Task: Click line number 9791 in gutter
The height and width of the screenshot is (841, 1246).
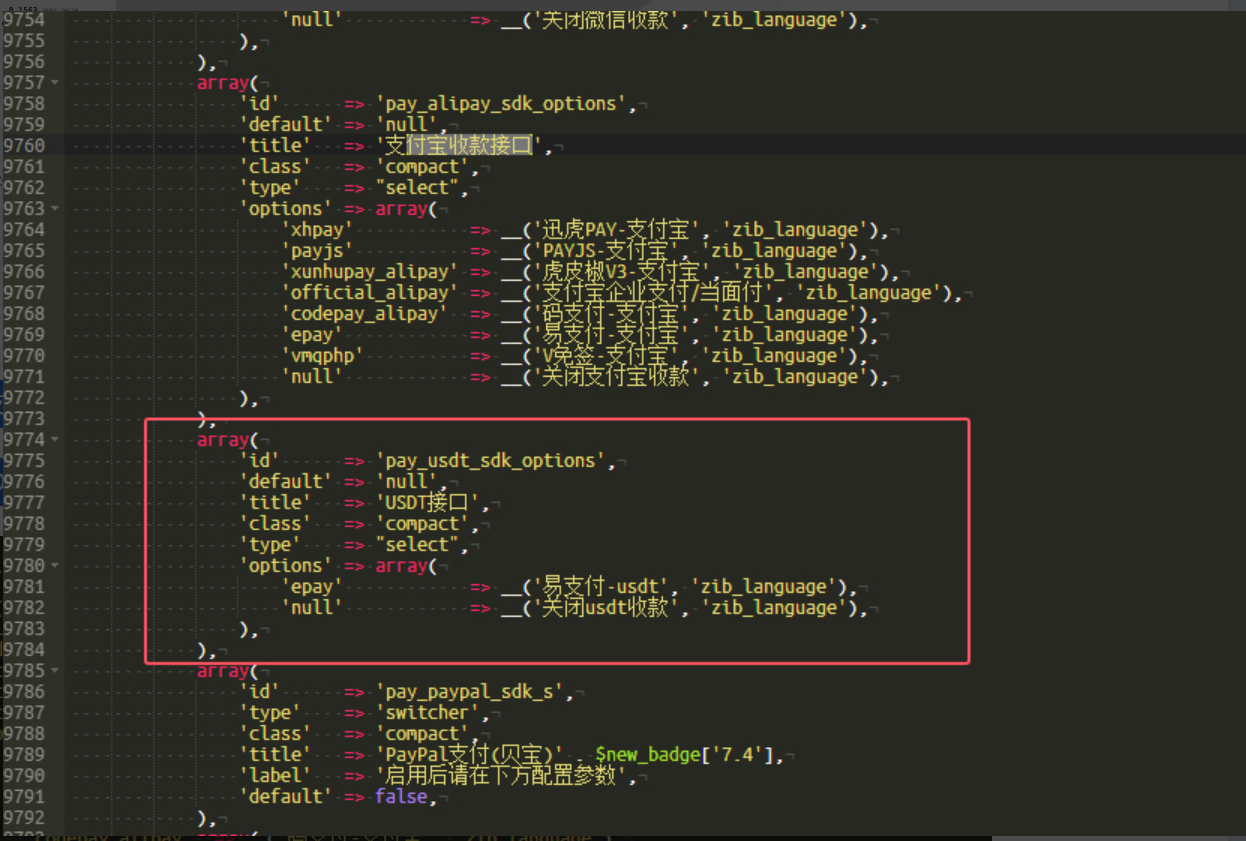Action: 24,797
